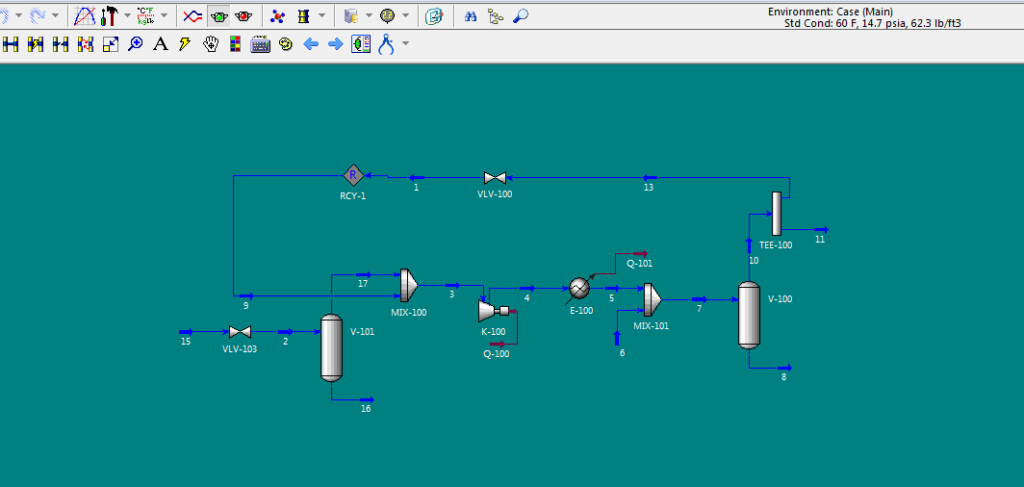The width and height of the screenshot is (1024, 487).
Task: Click the yellow gauge icon
Action: (x=388, y=16)
